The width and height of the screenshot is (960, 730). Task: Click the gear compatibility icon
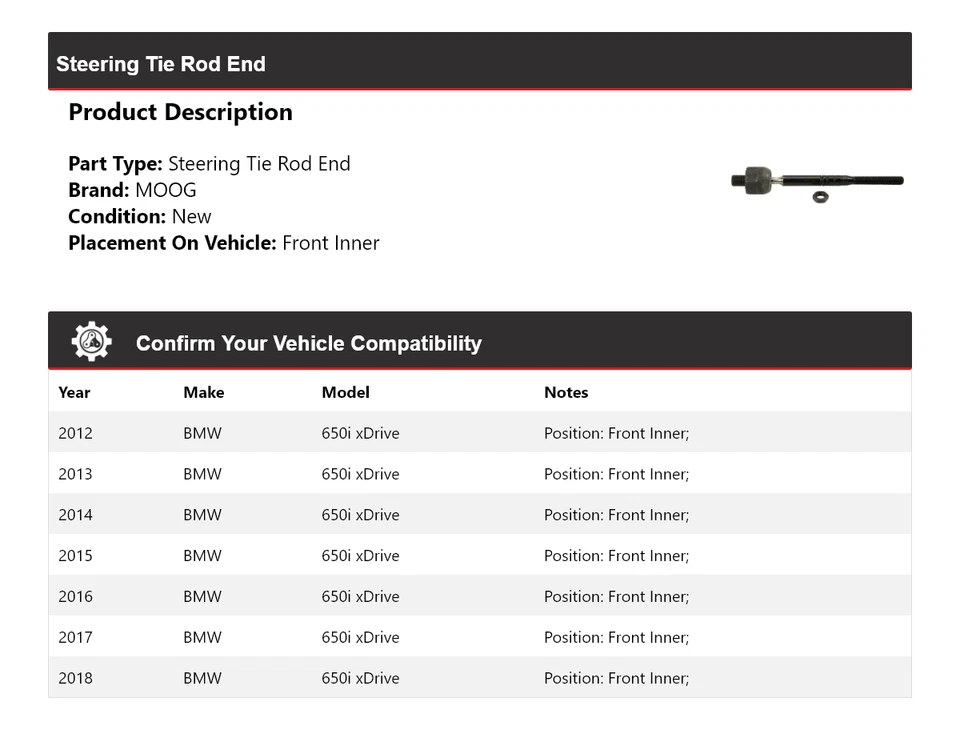point(91,342)
